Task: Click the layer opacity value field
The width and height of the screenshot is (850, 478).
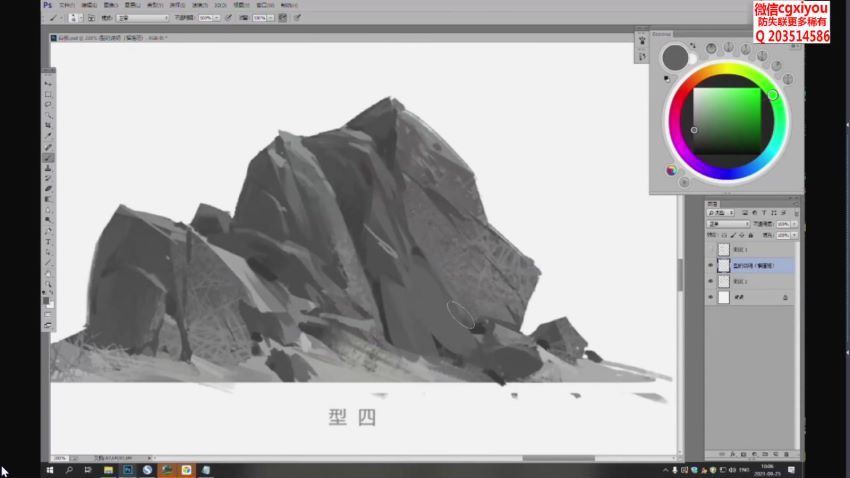Action: [783, 224]
